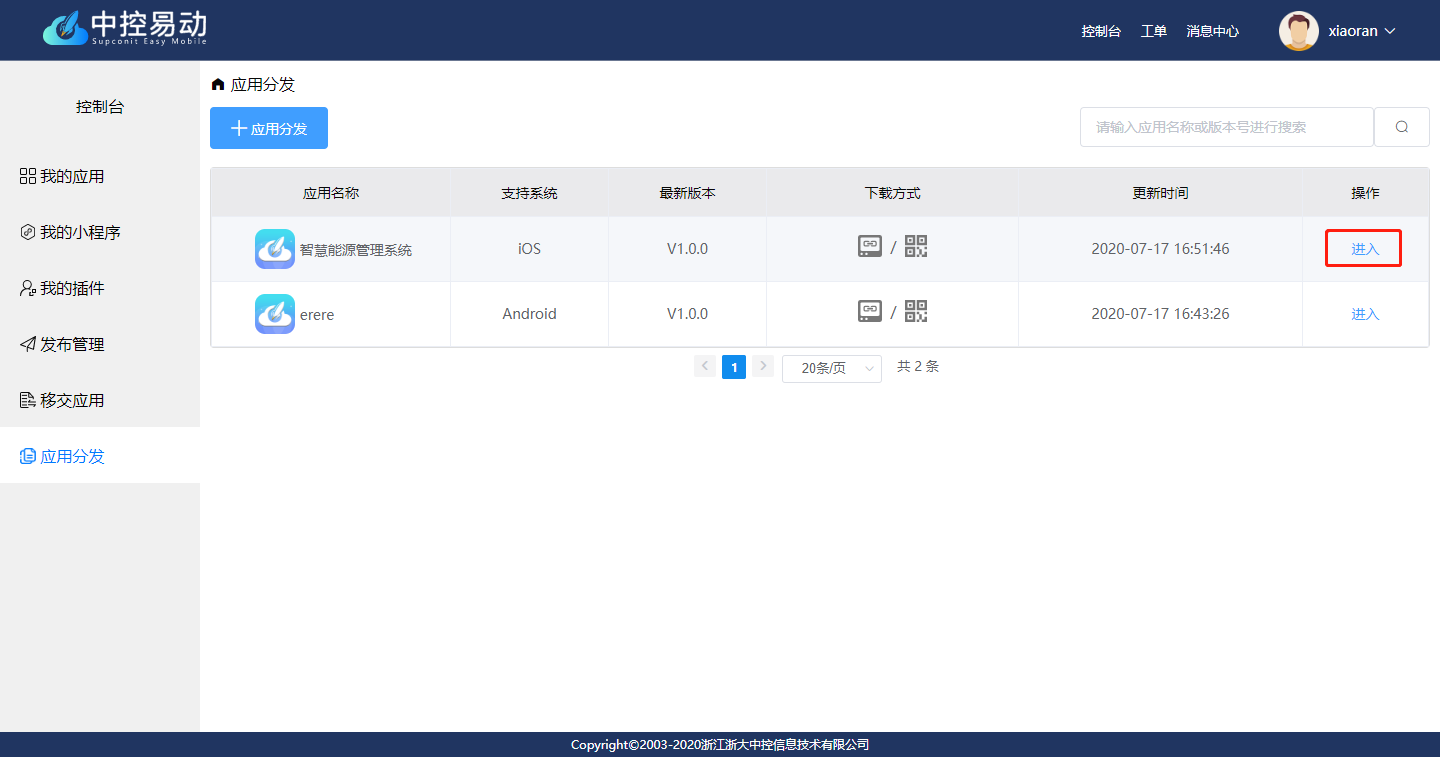
Task: Click the 支持系统 column header
Action: [529, 193]
